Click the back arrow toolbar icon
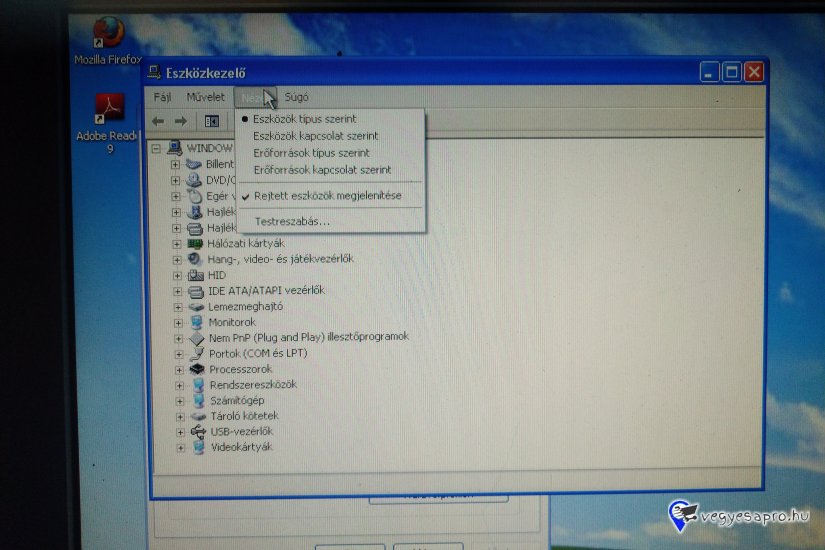 coord(158,121)
